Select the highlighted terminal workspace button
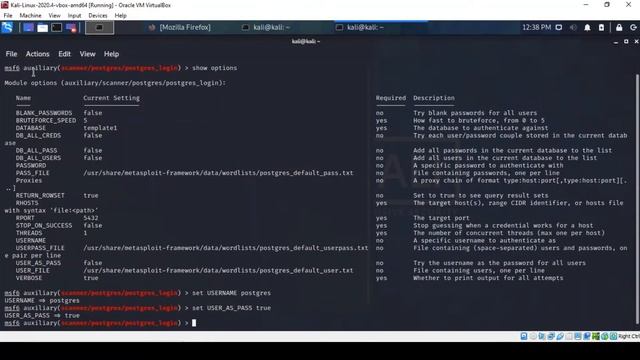 [100, 27]
